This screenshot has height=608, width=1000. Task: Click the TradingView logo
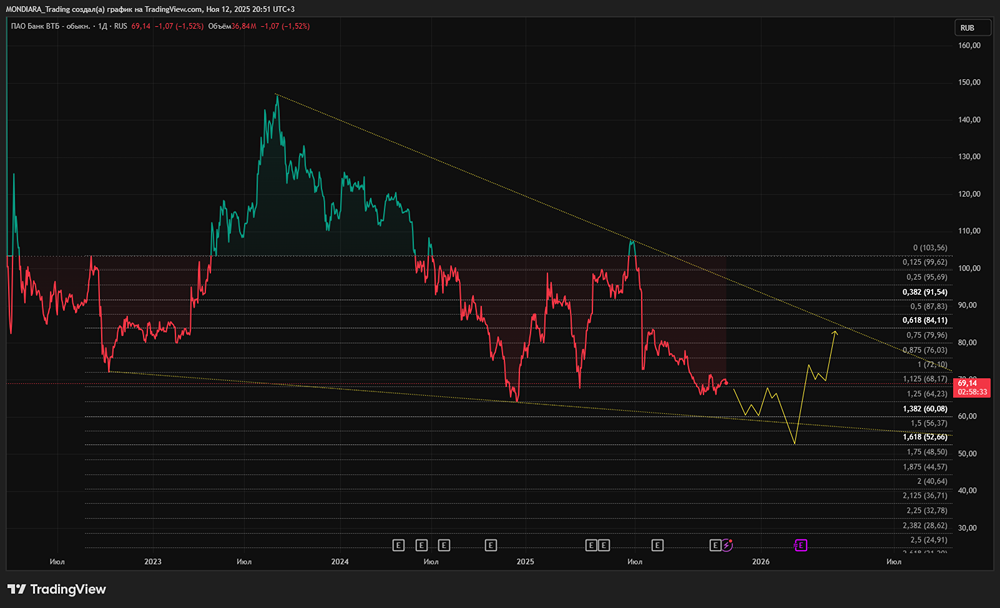pyautogui.click(x=56, y=589)
